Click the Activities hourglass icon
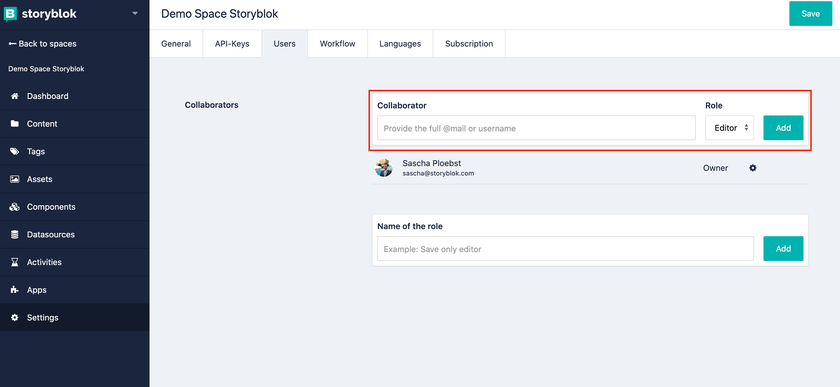 14,262
